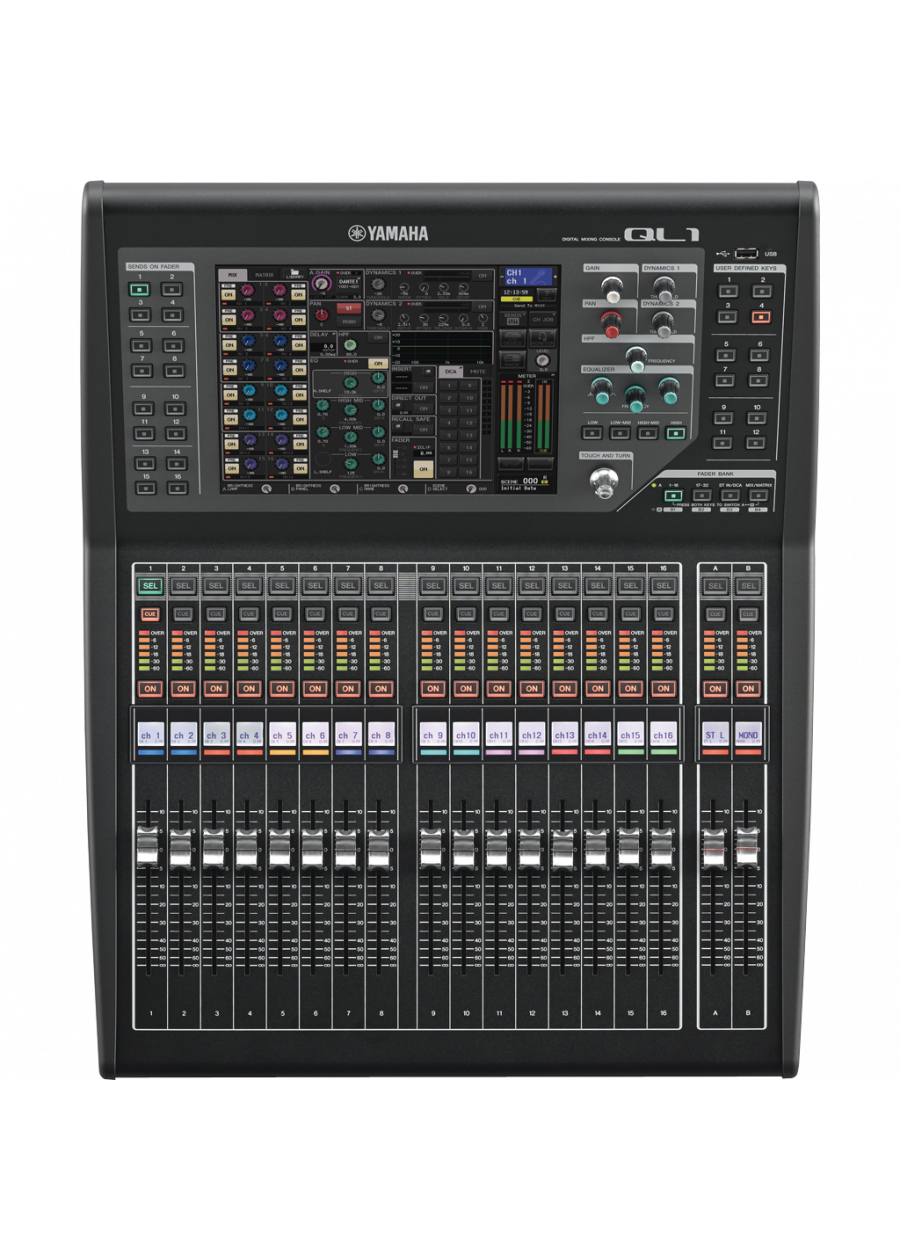This screenshot has height=1260, width=900.
Task: Switch fader bank to 17-32
Action: tap(702, 495)
